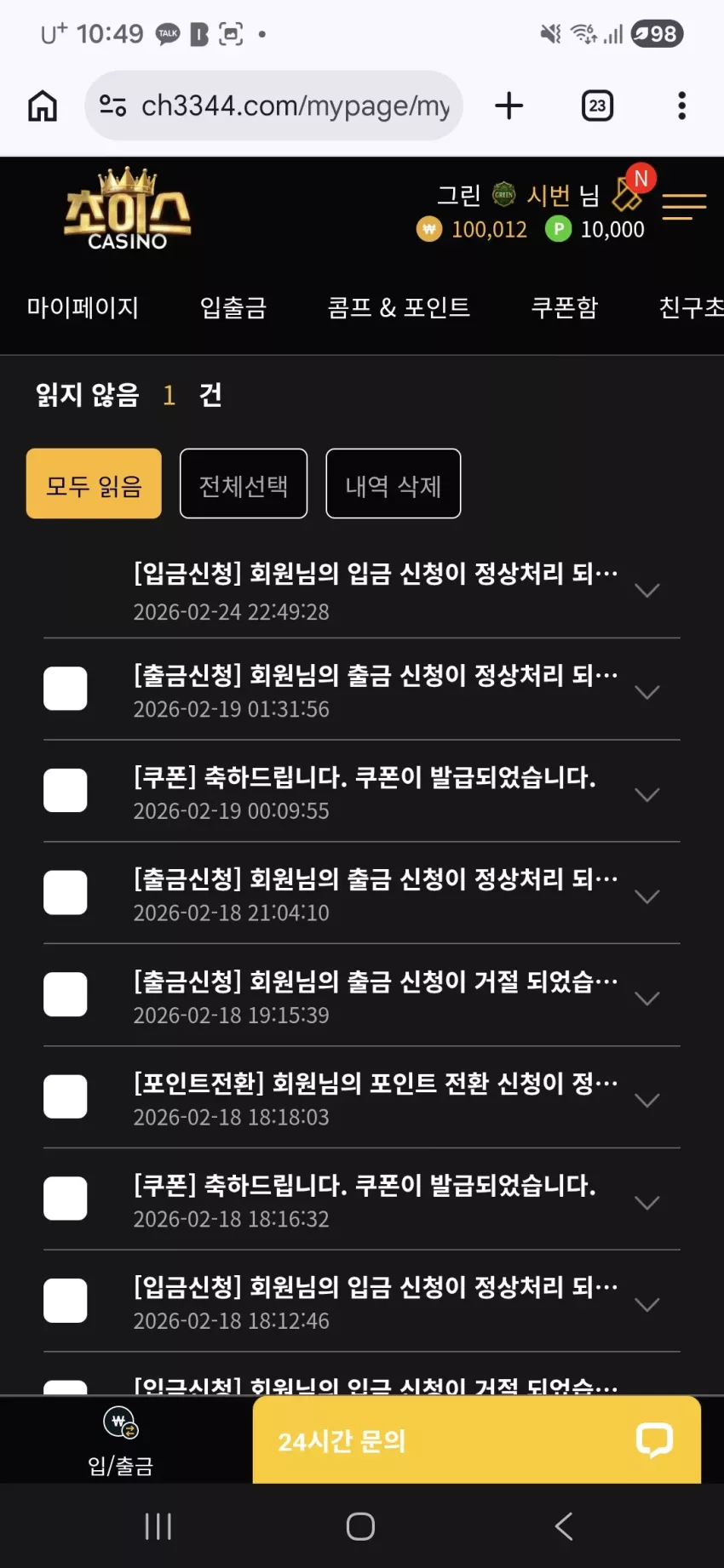The width and height of the screenshot is (724, 1568).
Task: Expand the 출금 거절 message from 19:15:39
Action: [647, 999]
